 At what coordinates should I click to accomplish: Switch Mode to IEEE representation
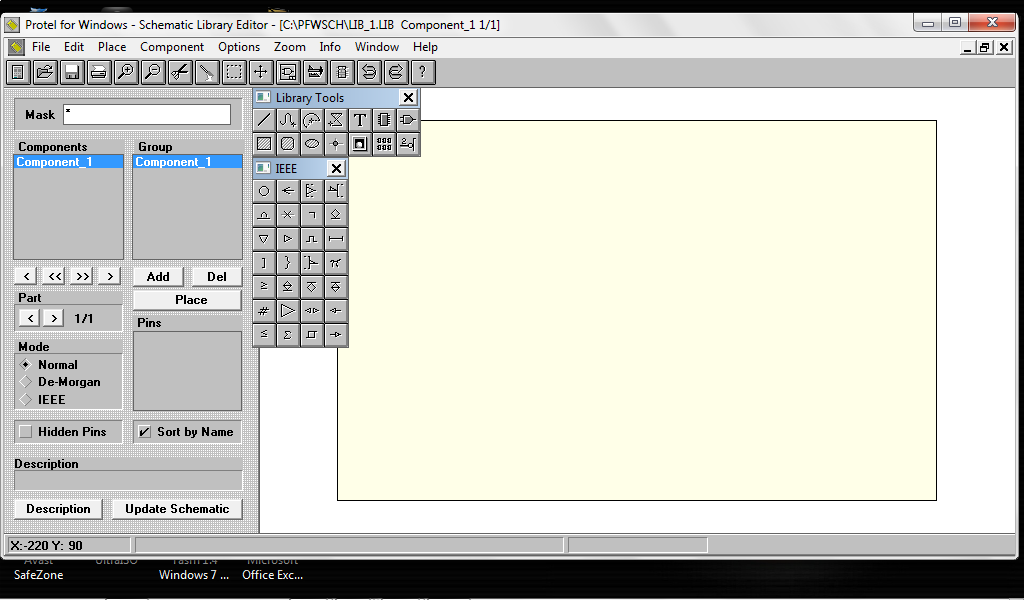click(24, 398)
